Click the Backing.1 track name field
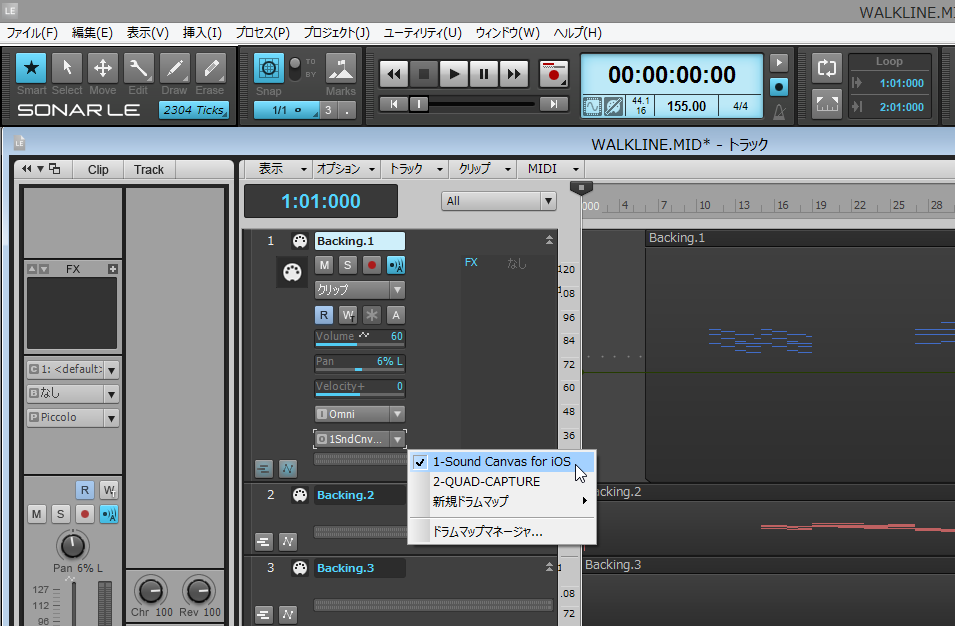The image size is (955, 626). pyautogui.click(x=359, y=241)
